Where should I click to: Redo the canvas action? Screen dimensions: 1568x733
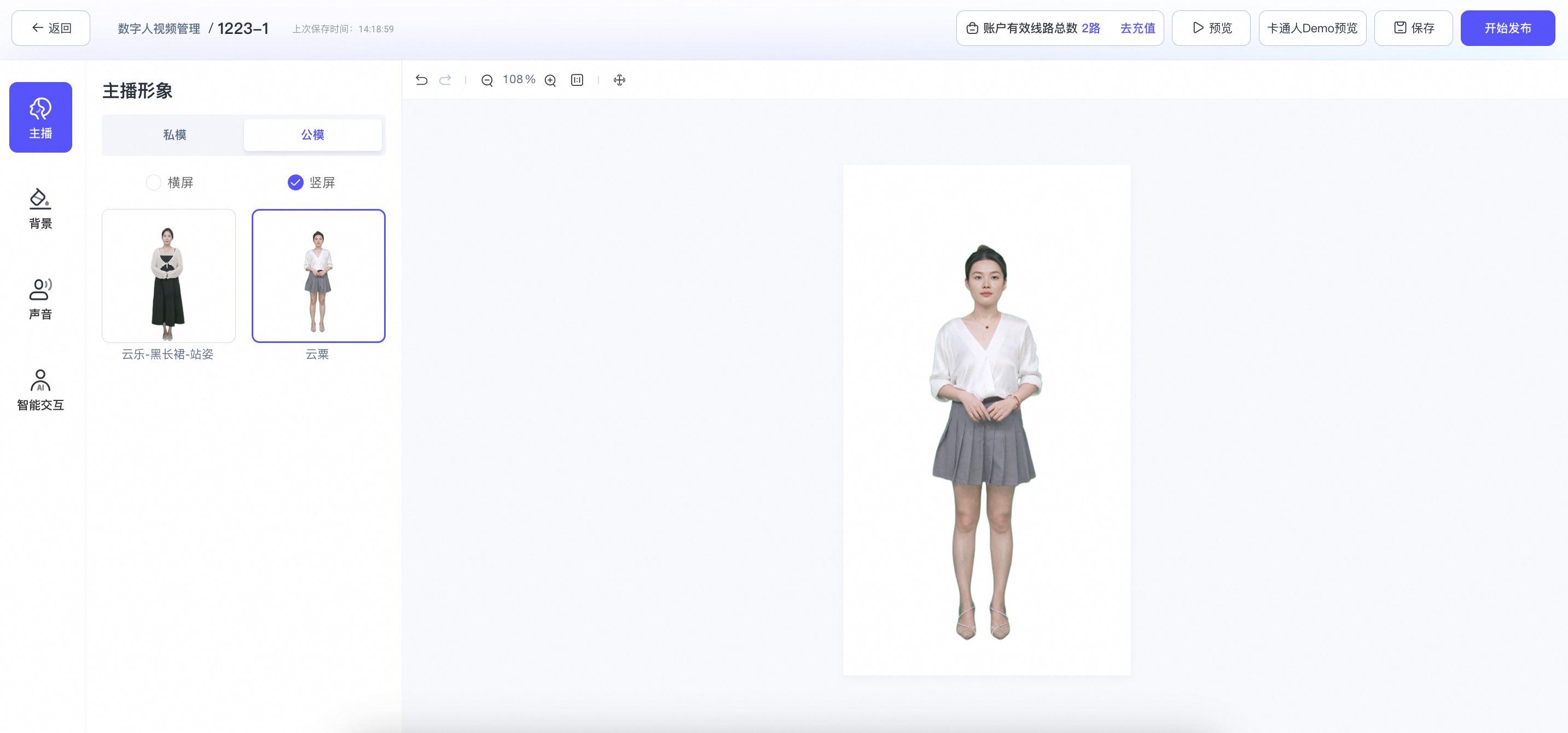(445, 80)
